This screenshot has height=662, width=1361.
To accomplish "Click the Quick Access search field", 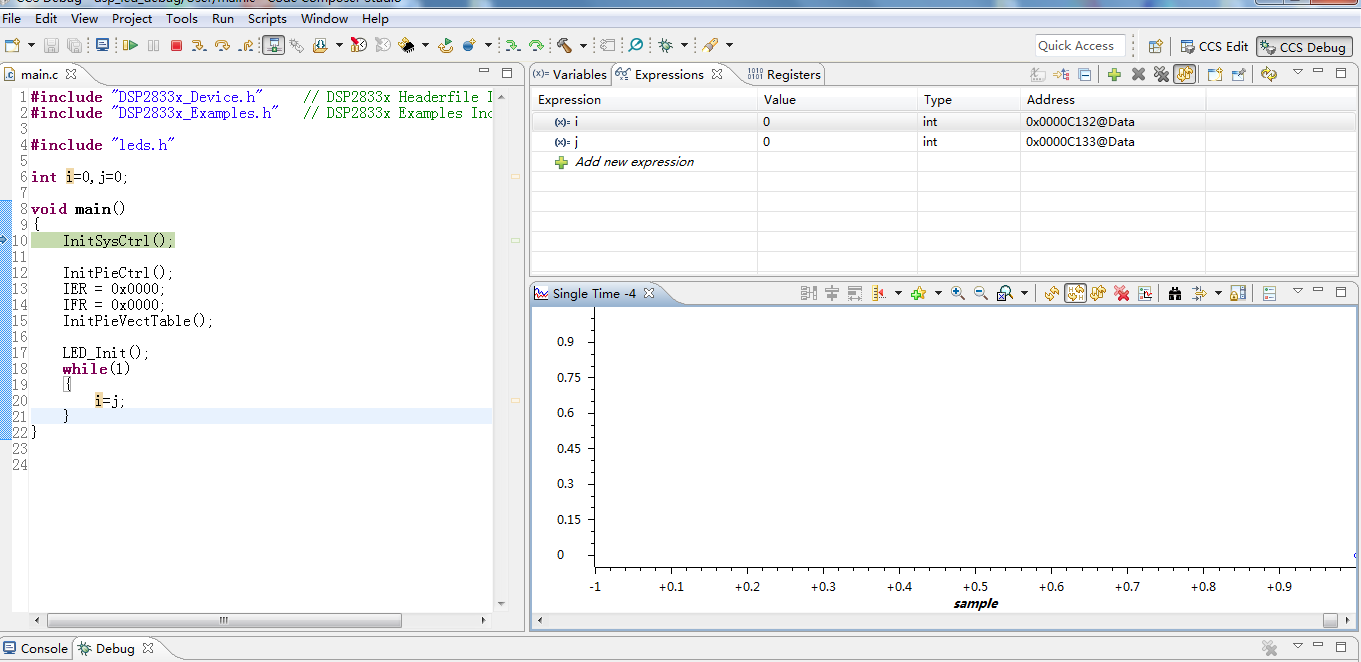I will 1080,45.
